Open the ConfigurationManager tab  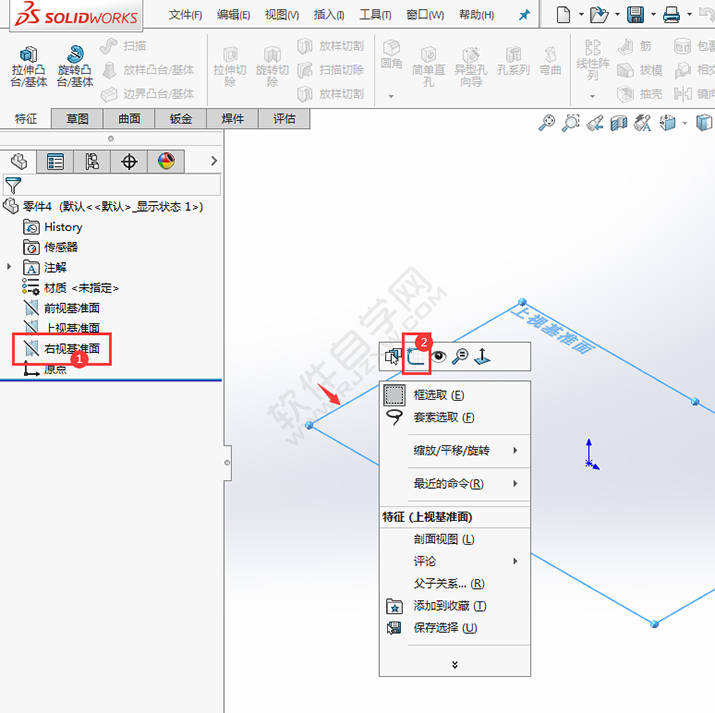(x=92, y=161)
